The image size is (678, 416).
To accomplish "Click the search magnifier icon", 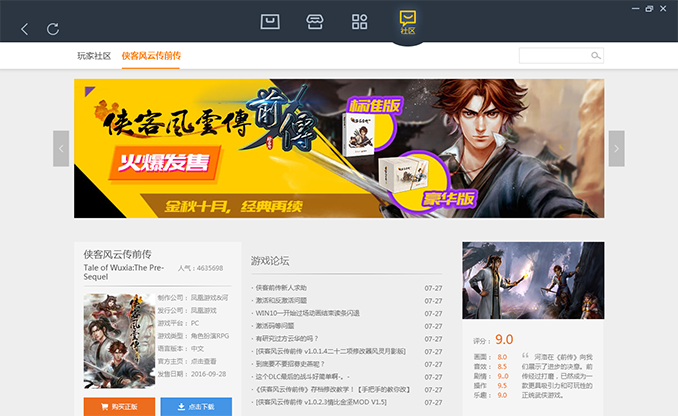I will [596, 55].
